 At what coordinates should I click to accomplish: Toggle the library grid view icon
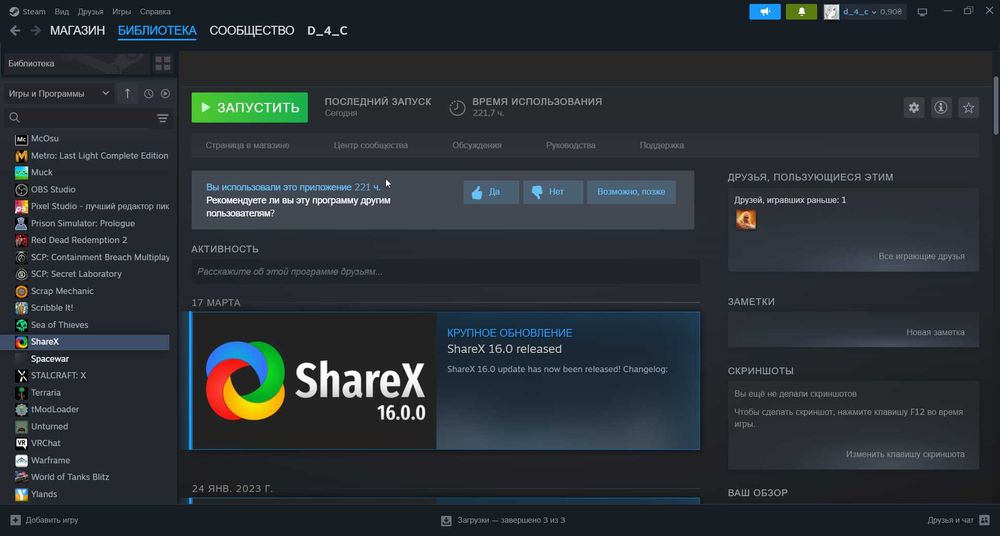pos(163,63)
